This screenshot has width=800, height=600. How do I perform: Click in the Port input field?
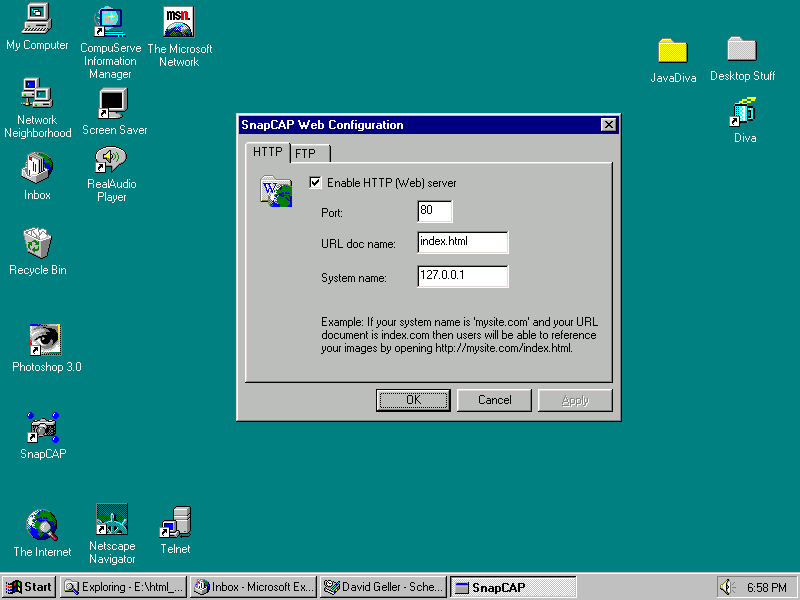click(x=434, y=212)
